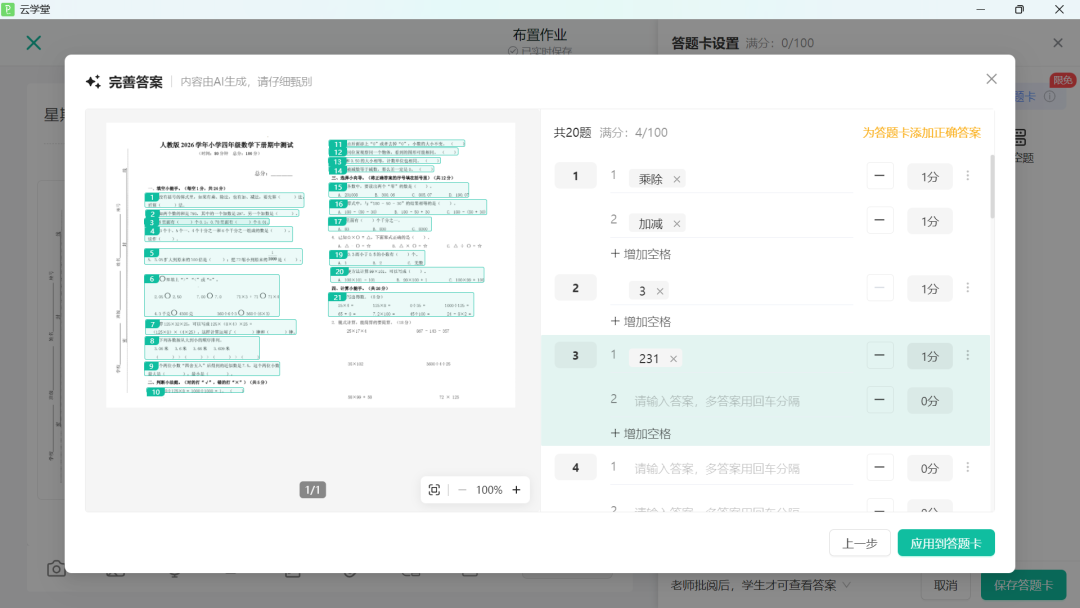Delete blank 2 of question 3 with minus
This screenshot has height=608, width=1080.
tap(880, 400)
